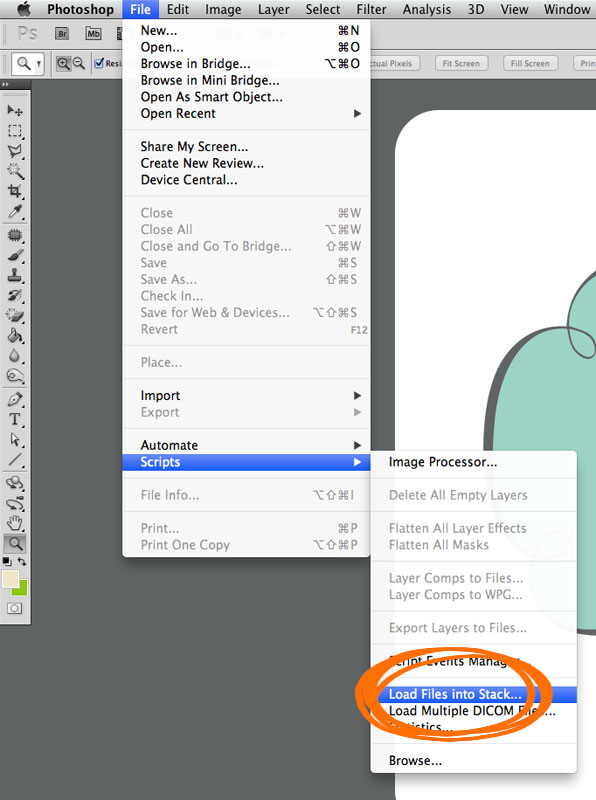The width and height of the screenshot is (596, 800).
Task: Click the foreground color swatch
Action: coord(10,580)
